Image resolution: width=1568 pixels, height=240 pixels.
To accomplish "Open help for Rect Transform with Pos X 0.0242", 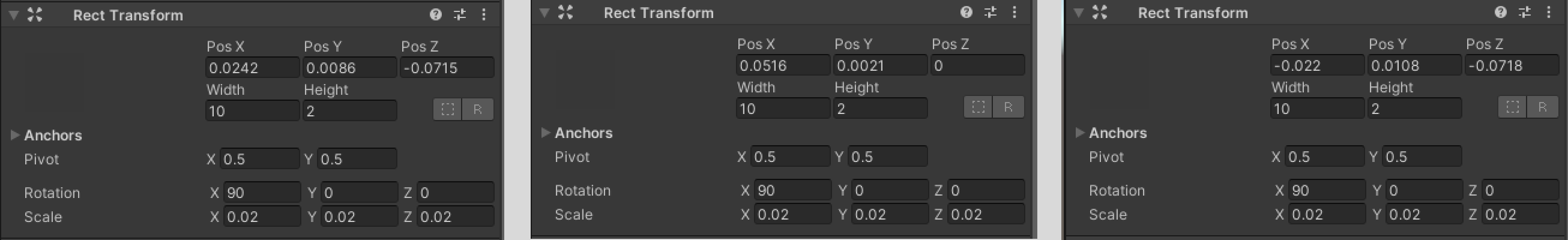I will pyautogui.click(x=435, y=14).
